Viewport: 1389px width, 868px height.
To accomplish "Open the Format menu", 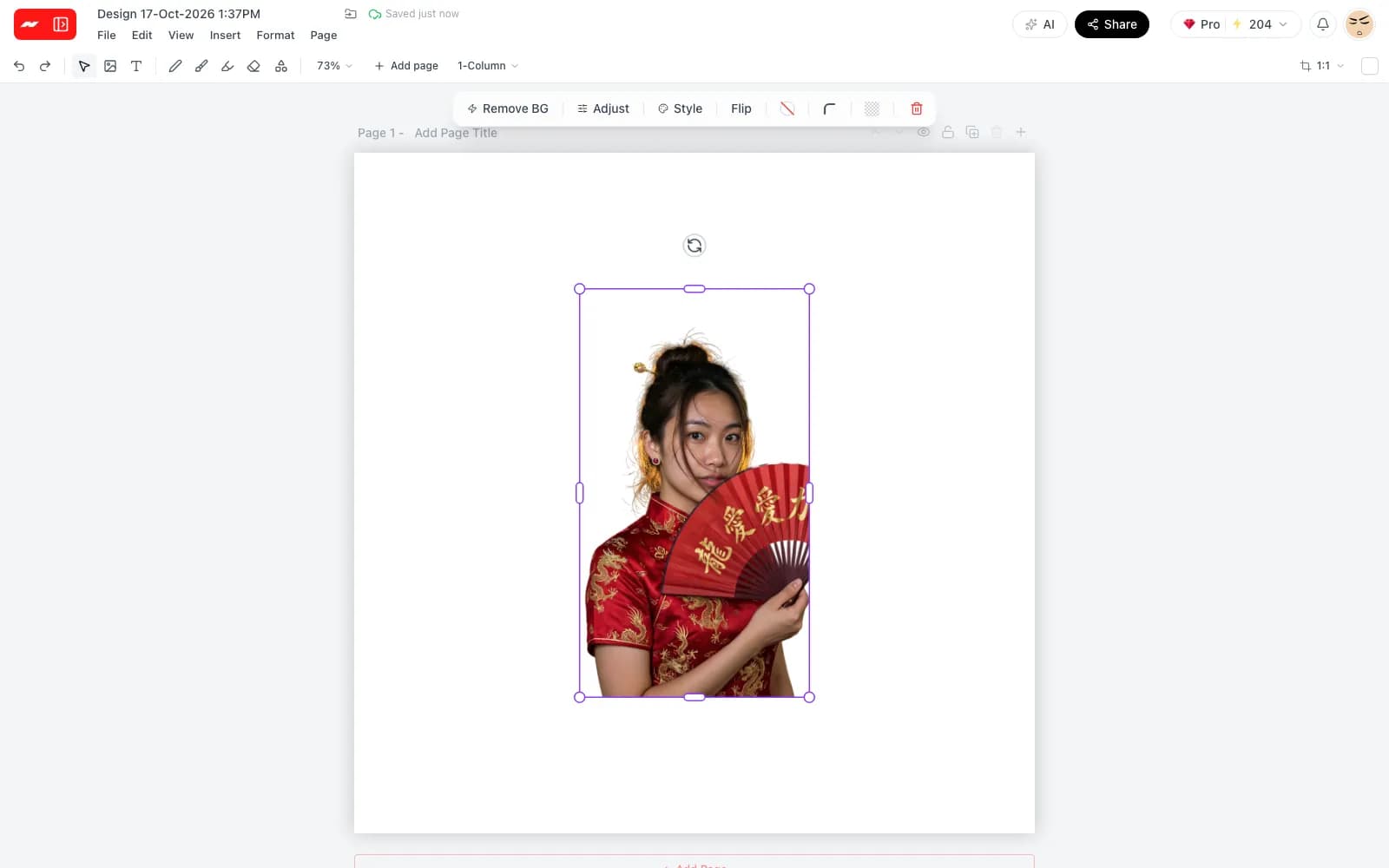I will click(275, 36).
